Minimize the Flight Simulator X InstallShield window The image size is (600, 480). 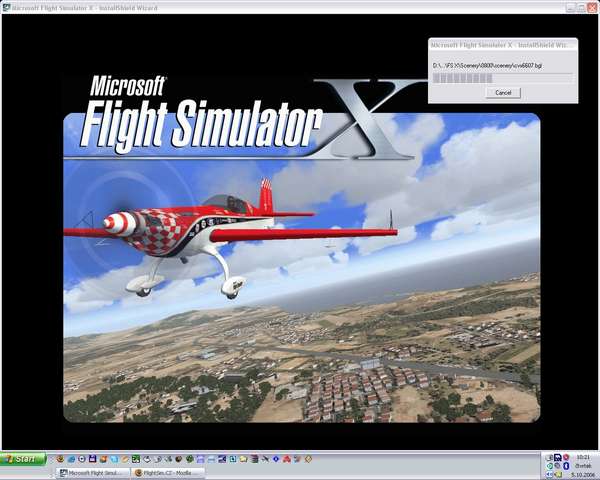[x=571, y=7]
